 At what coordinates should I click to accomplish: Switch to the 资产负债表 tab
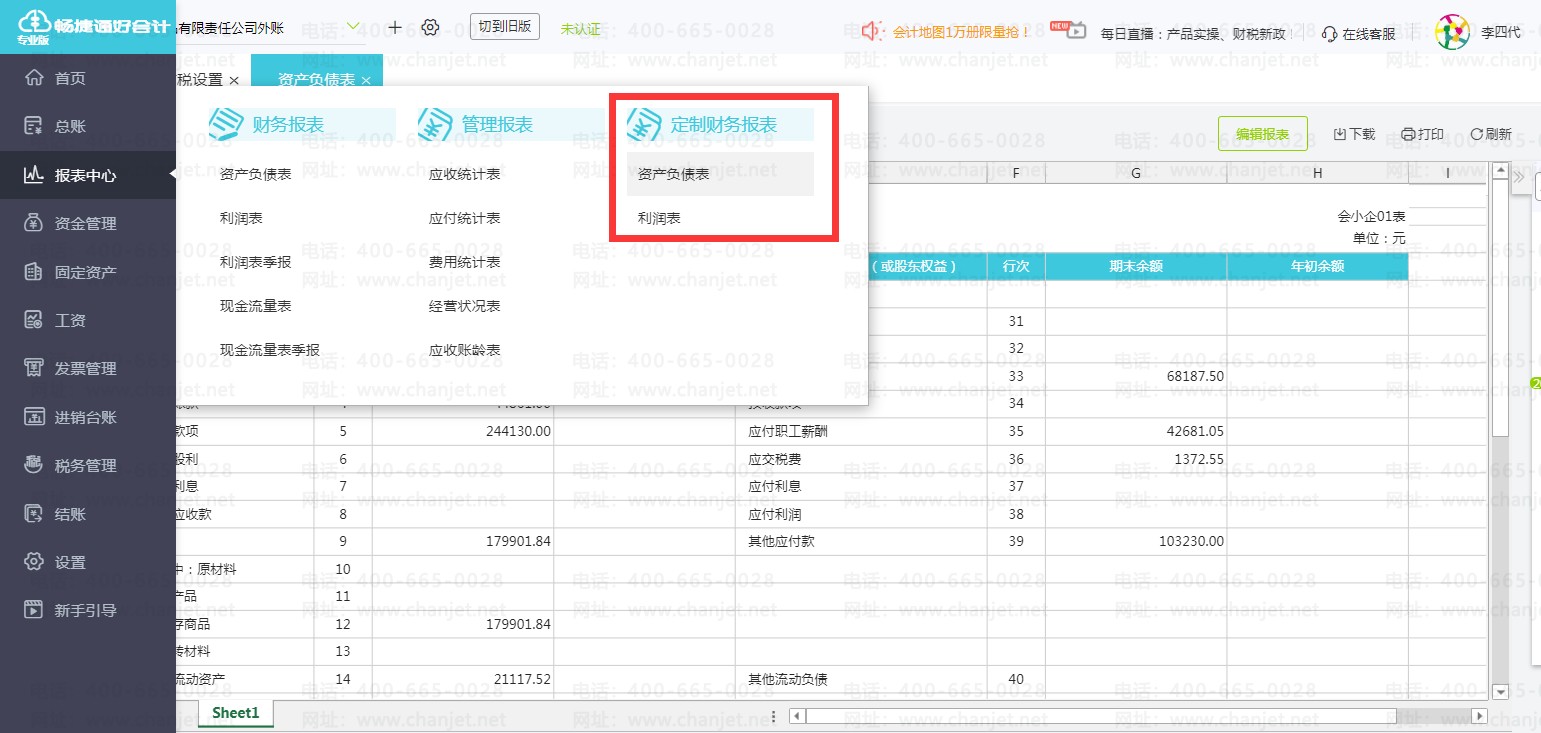[x=316, y=80]
